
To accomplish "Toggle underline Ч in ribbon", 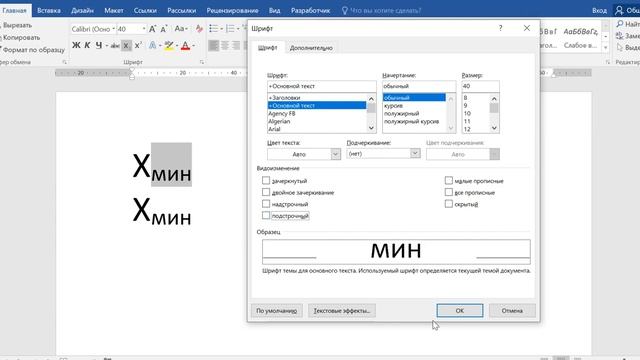I will coord(98,45).
